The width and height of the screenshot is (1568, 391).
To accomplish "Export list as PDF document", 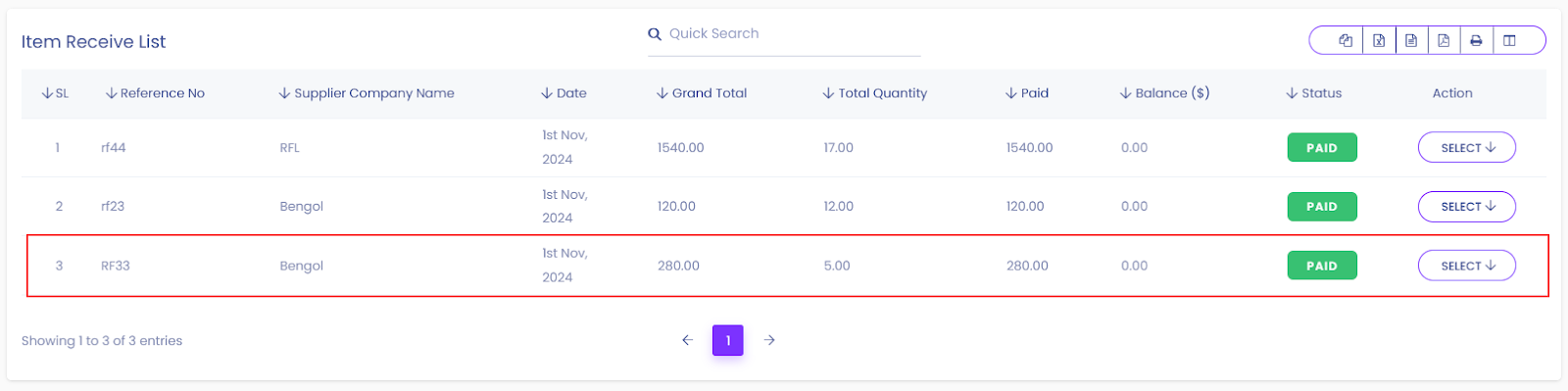I will click(x=1444, y=40).
